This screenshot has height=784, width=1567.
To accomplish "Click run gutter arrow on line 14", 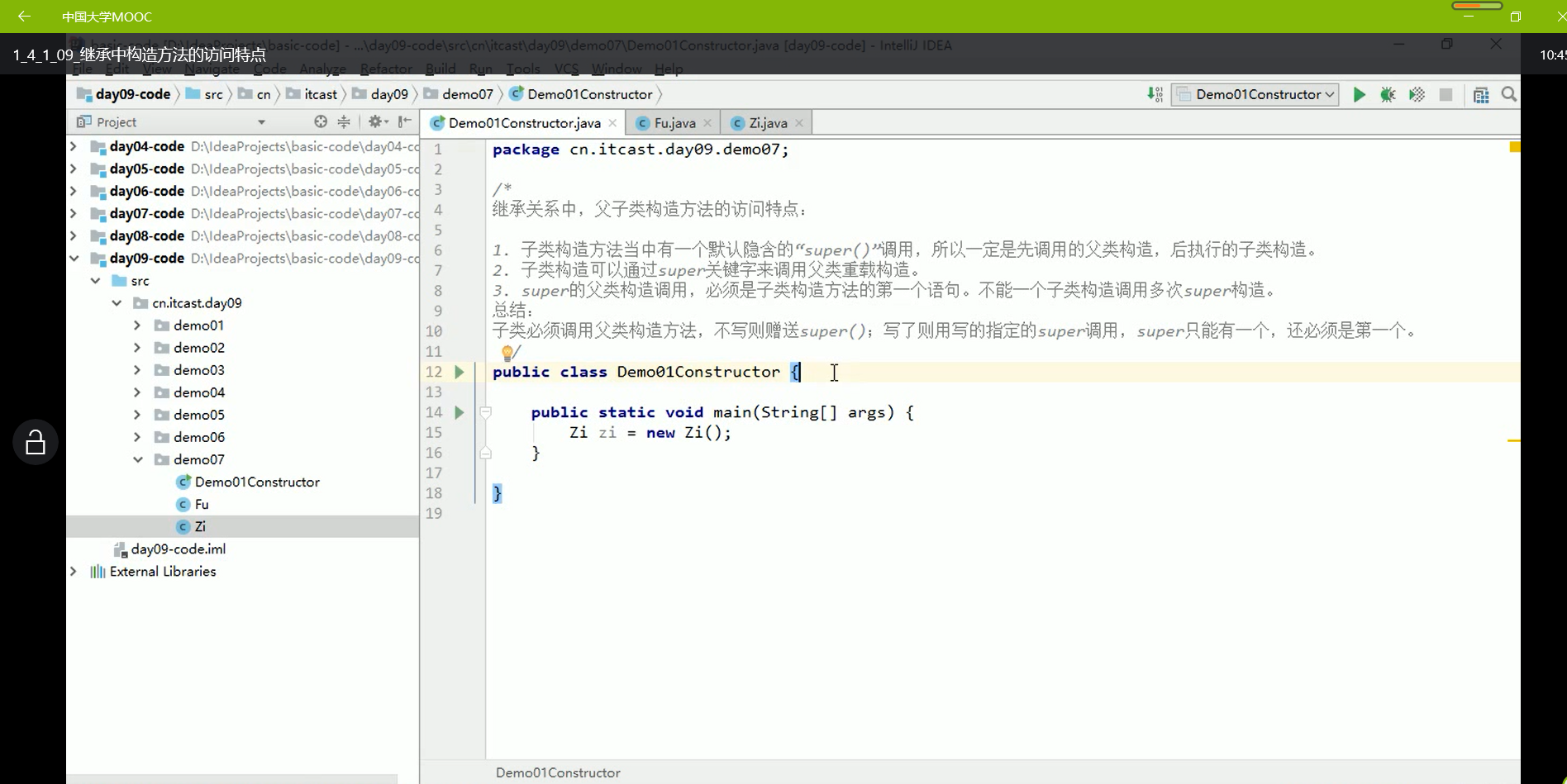I will (x=460, y=412).
